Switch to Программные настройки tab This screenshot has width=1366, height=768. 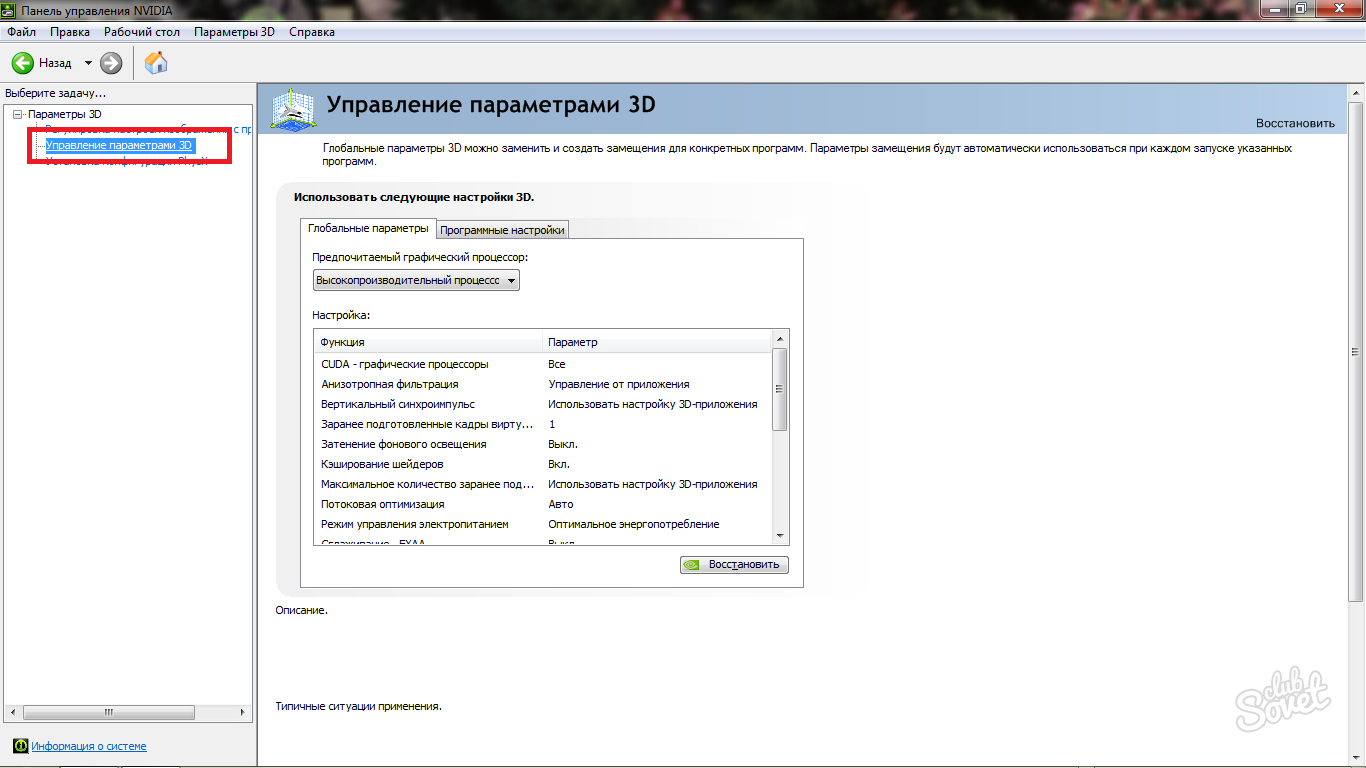point(502,230)
